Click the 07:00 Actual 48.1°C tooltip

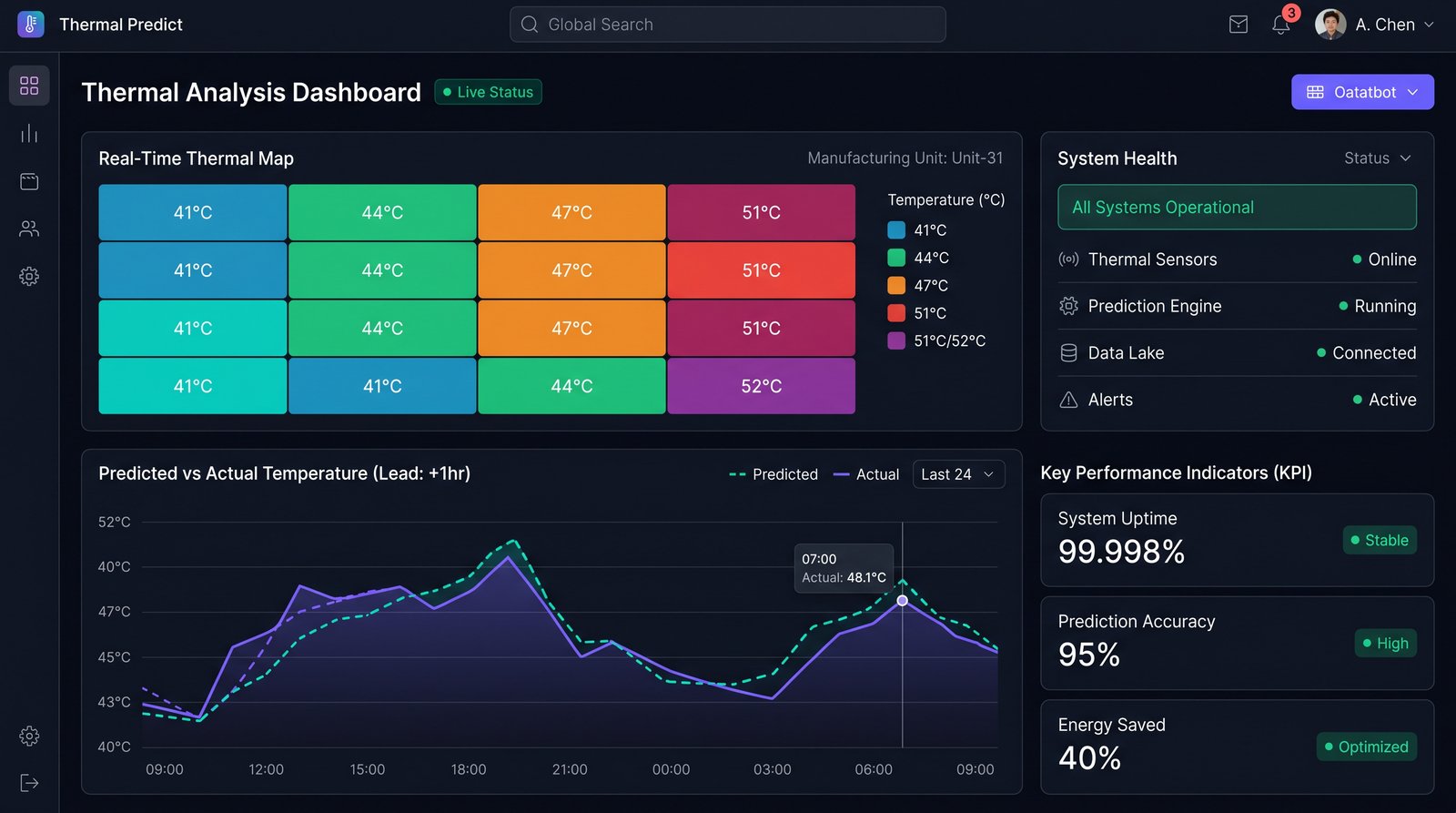click(844, 568)
